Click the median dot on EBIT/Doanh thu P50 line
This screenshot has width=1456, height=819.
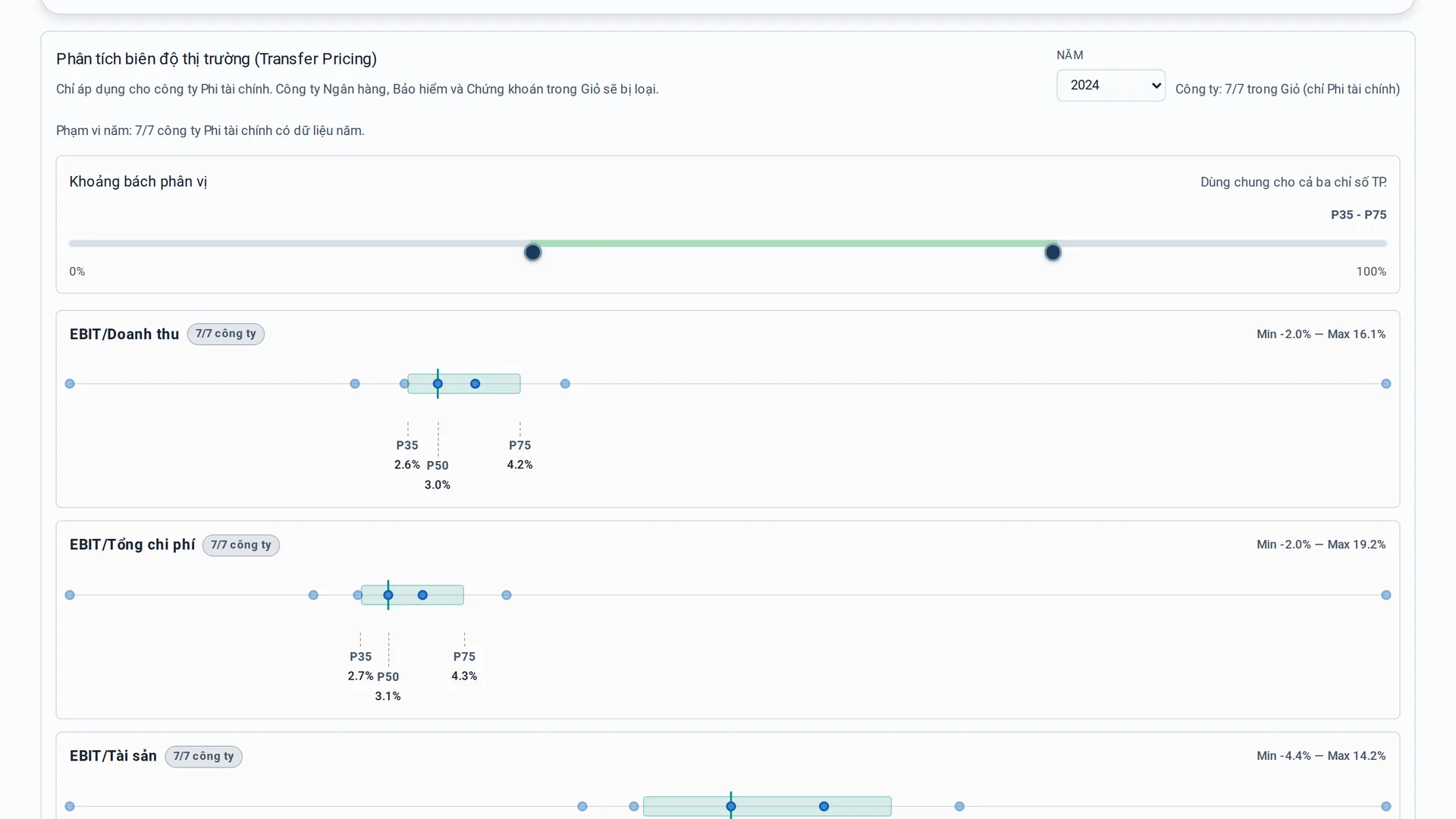coord(438,384)
